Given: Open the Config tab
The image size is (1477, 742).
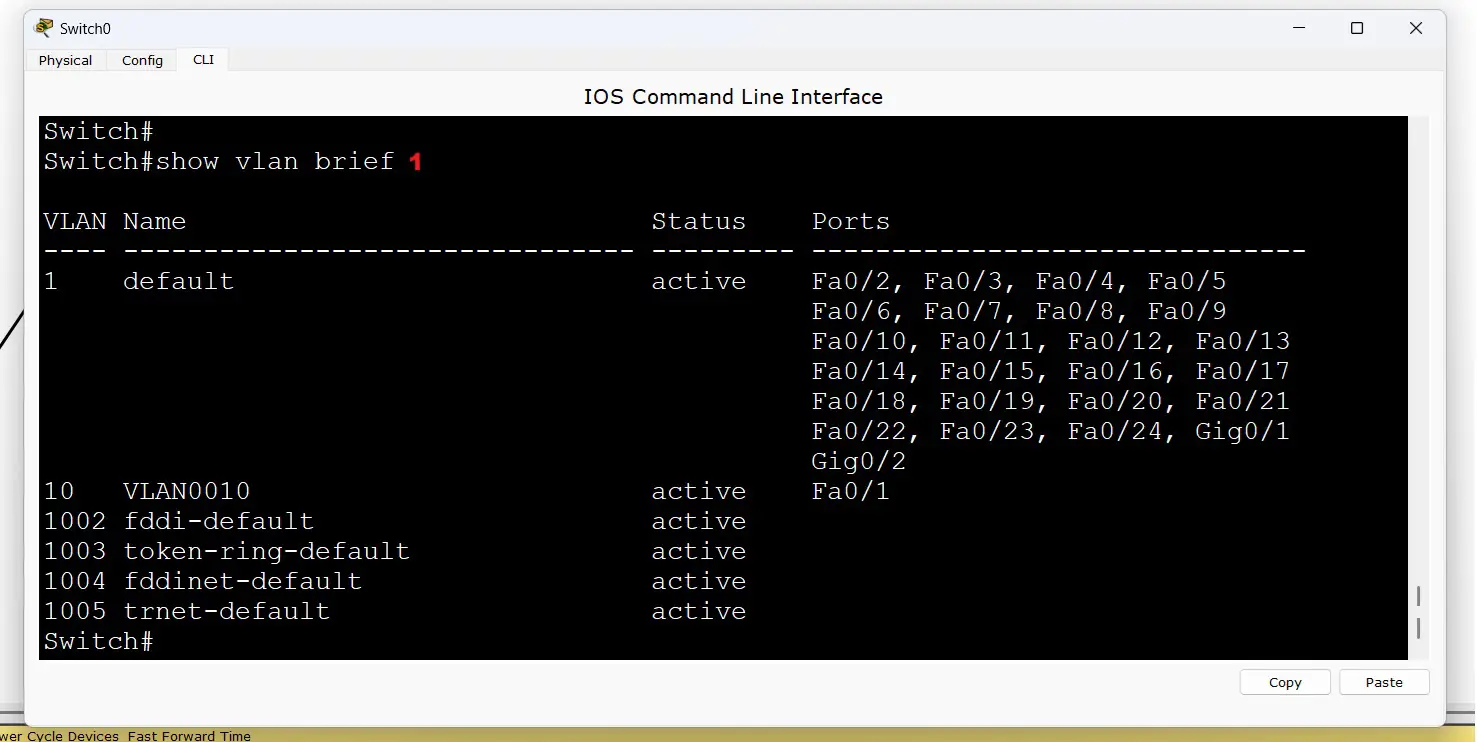Looking at the screenshot, I should 142,60.
